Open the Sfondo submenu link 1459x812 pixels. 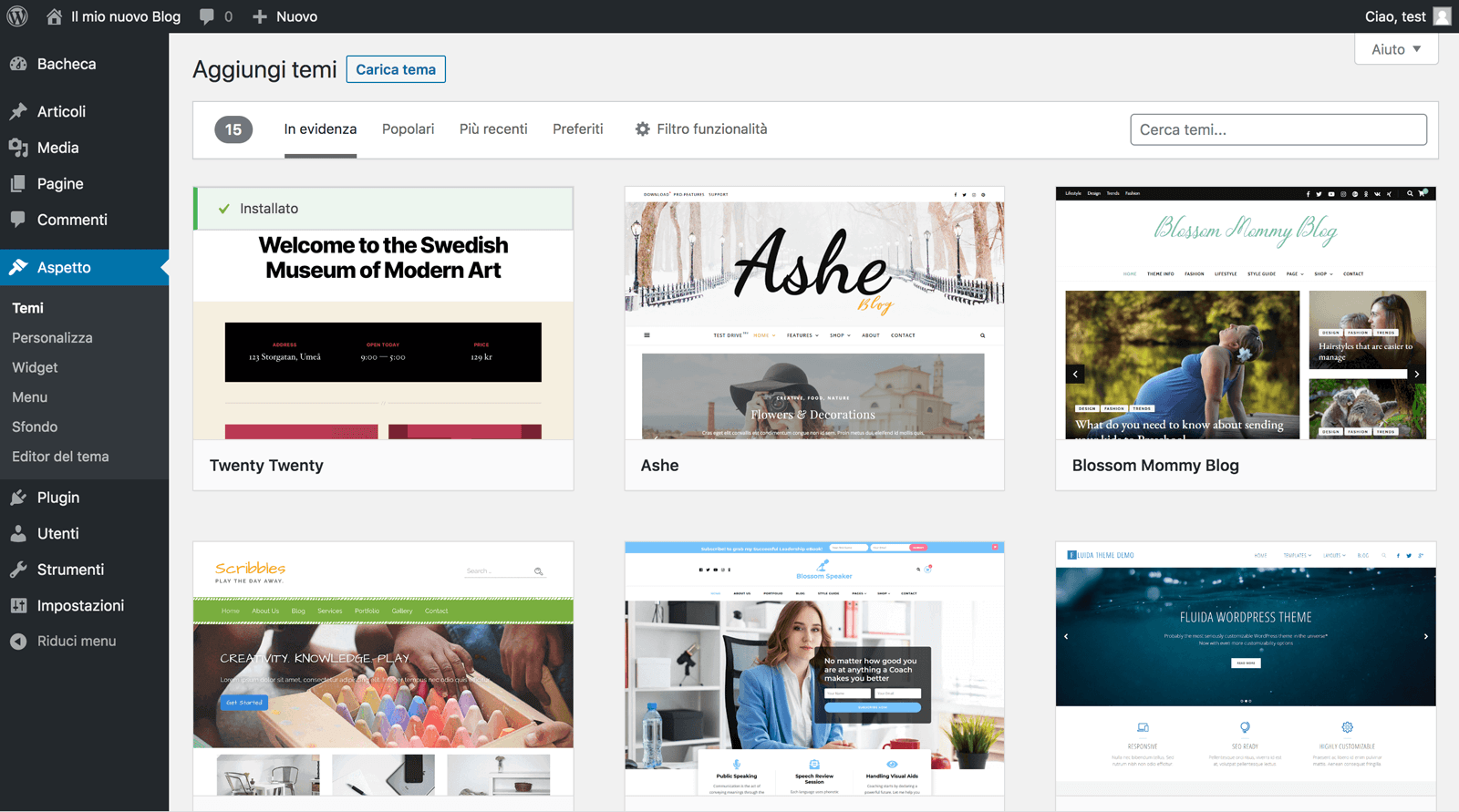(x=35, y=427)
